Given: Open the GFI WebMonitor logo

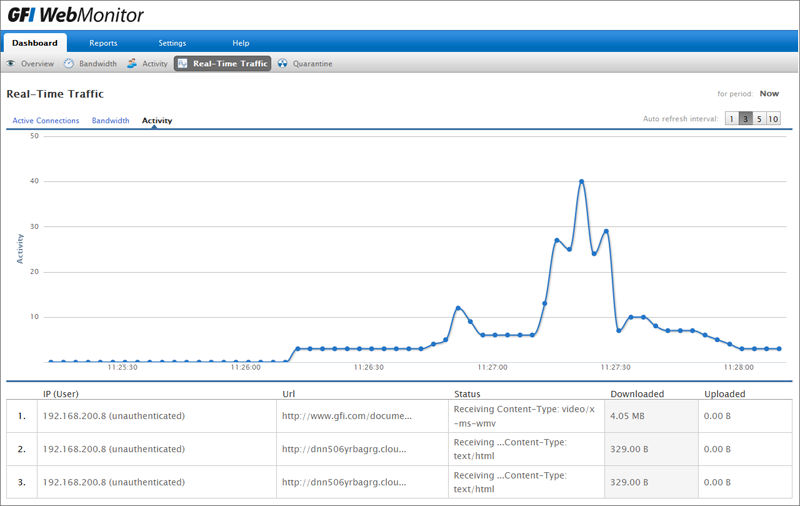Looking at the screenshot, I should (x=76, y=15).
